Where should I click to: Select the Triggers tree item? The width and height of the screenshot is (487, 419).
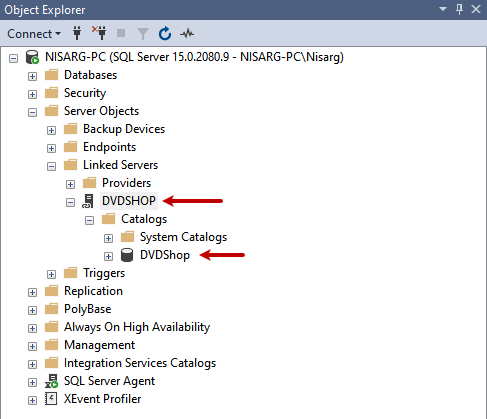(x=104, y=273)
